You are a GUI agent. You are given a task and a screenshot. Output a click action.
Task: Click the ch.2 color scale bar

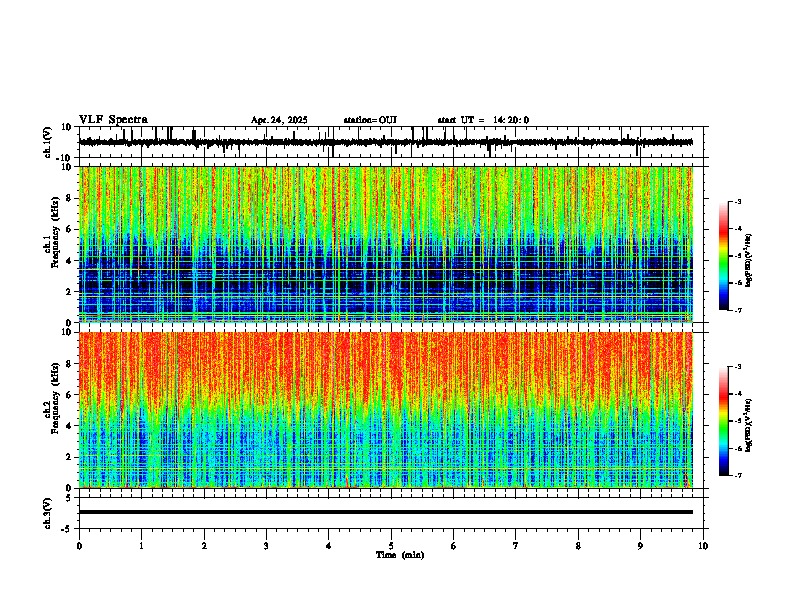[723, 421]
